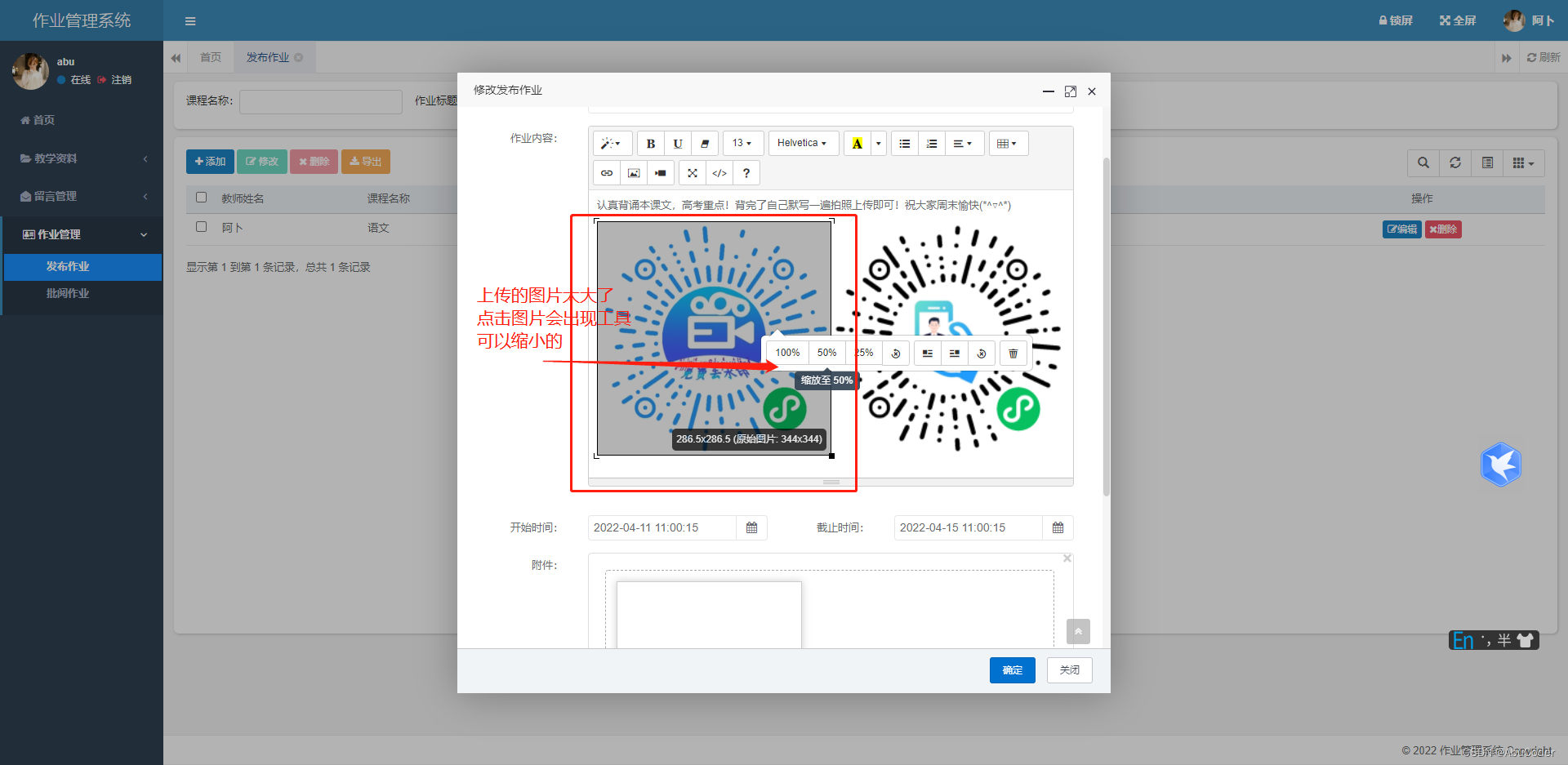
Task: Click the orange 导出 button
Action: (x=366, y=162)
